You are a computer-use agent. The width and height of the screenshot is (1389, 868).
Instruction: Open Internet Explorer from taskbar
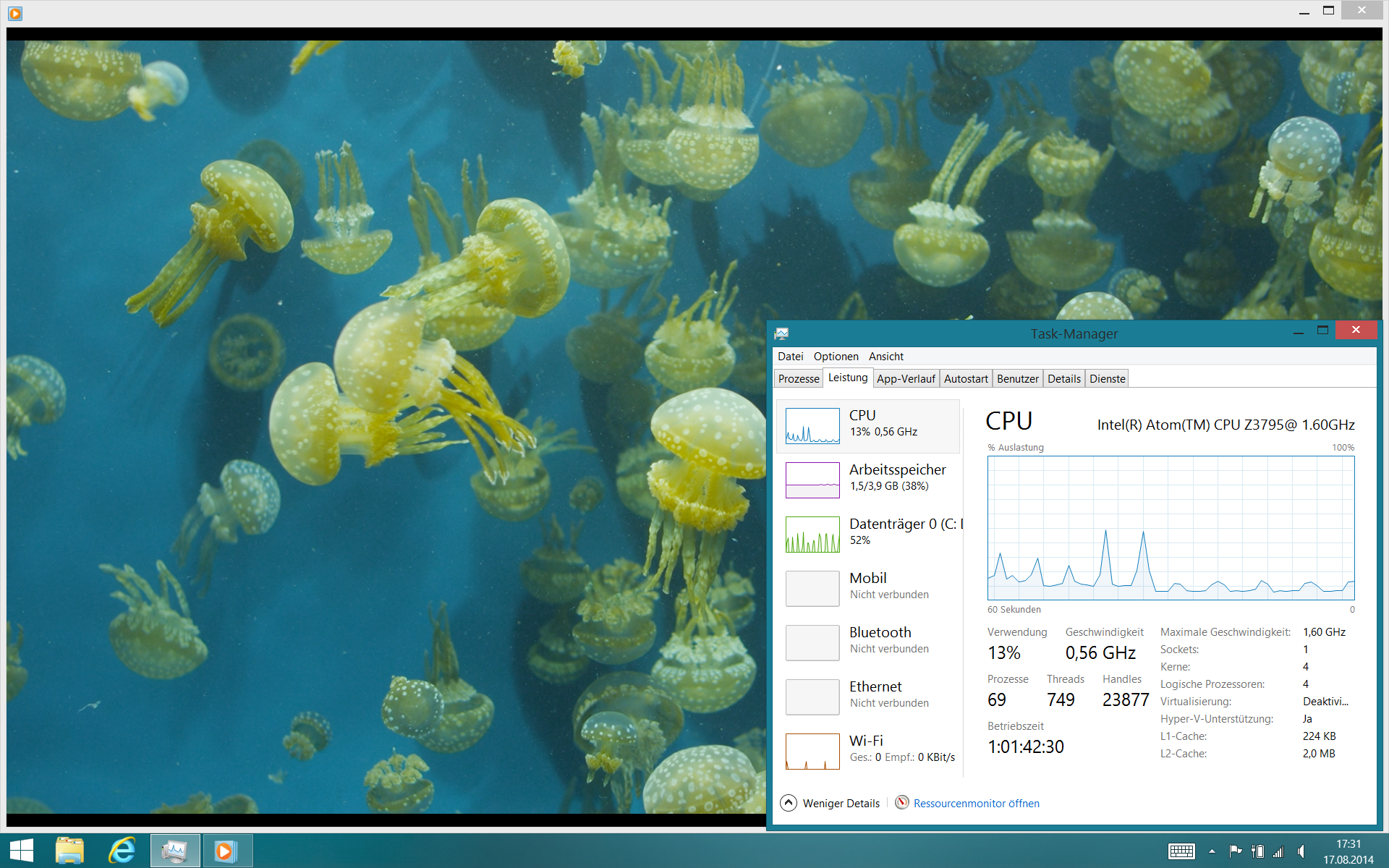point(122,851)
